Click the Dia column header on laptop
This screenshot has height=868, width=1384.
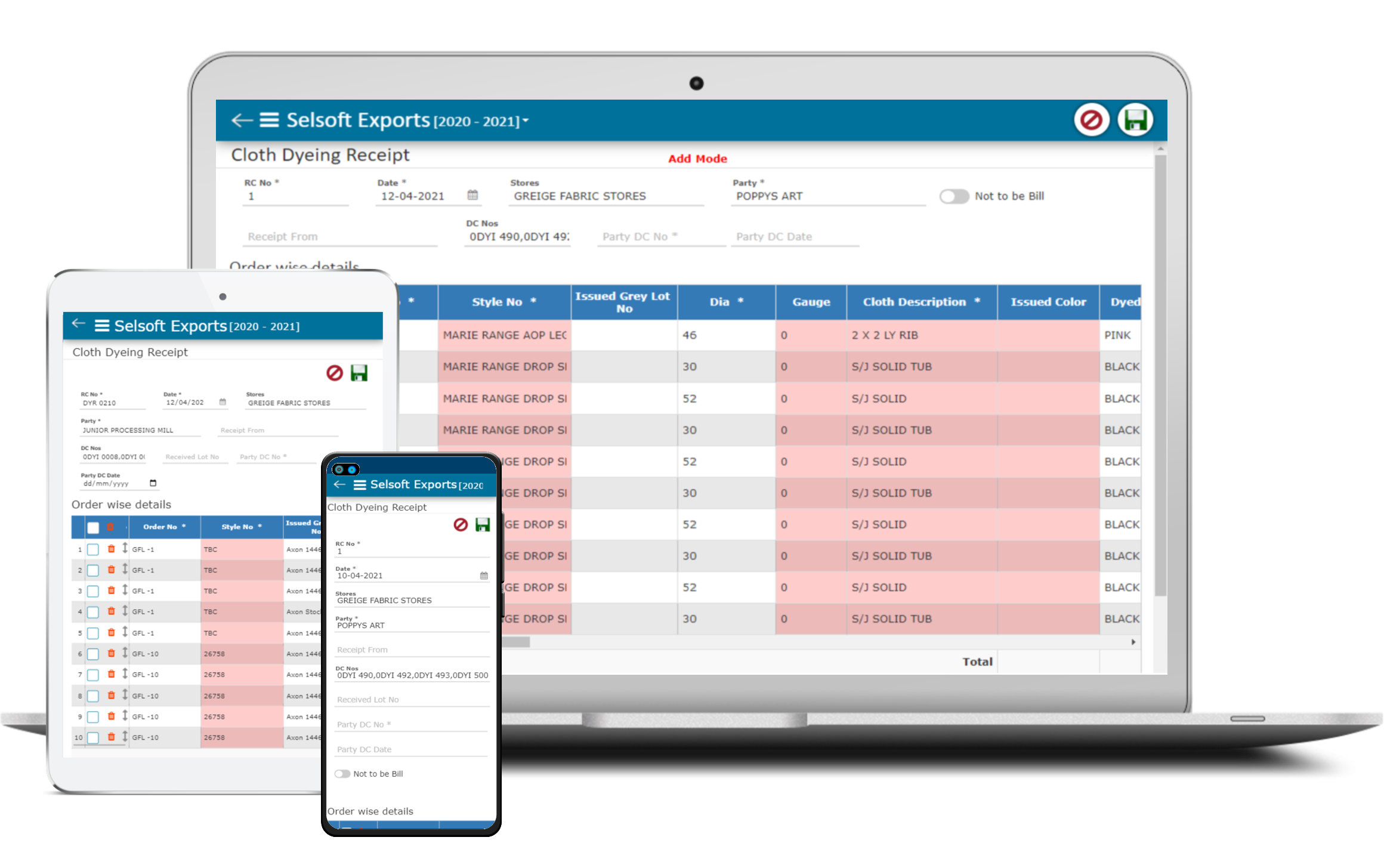[727, 302]
